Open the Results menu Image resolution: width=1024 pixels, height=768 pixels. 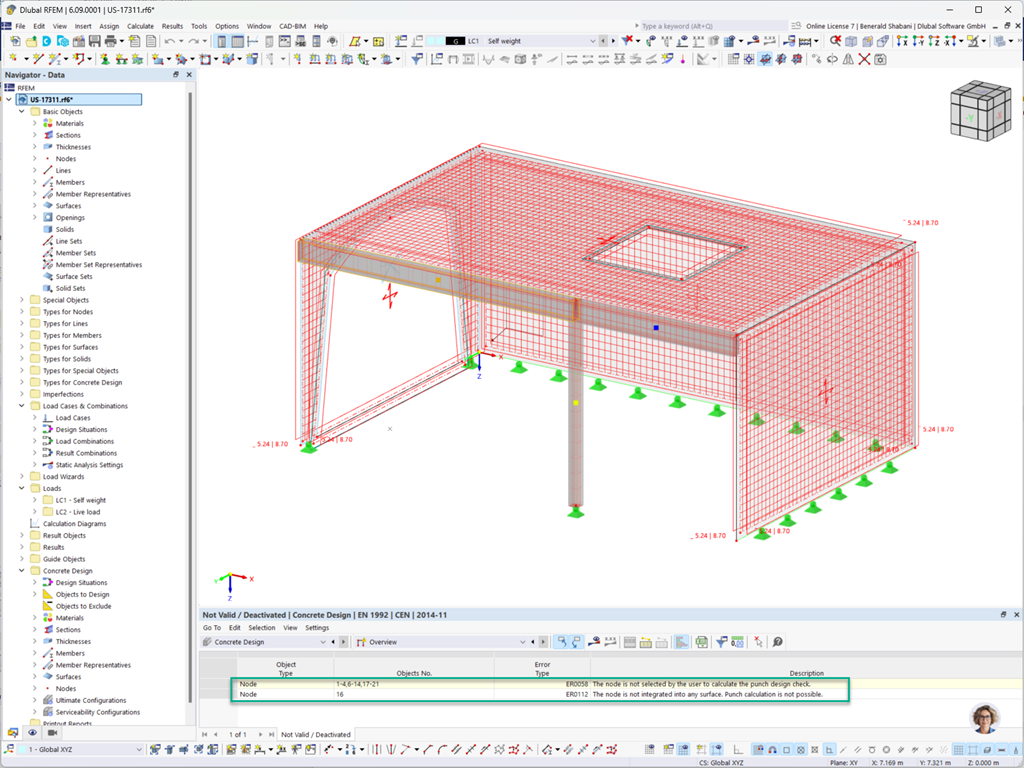coord(172,26)
